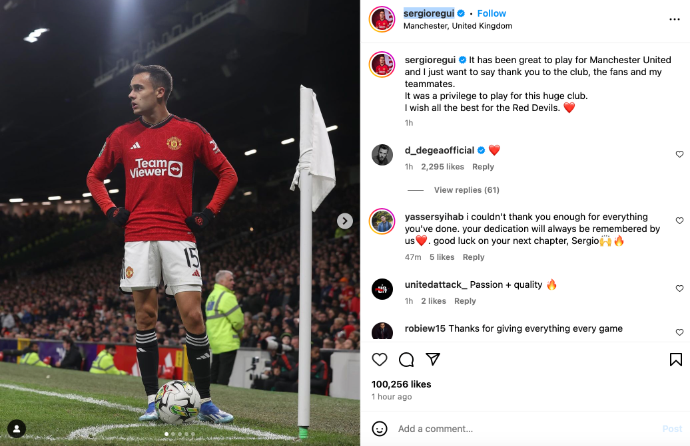Screen dimensions: 690x446
Task: Follow sergioregui account
Action: pos(492,14)
